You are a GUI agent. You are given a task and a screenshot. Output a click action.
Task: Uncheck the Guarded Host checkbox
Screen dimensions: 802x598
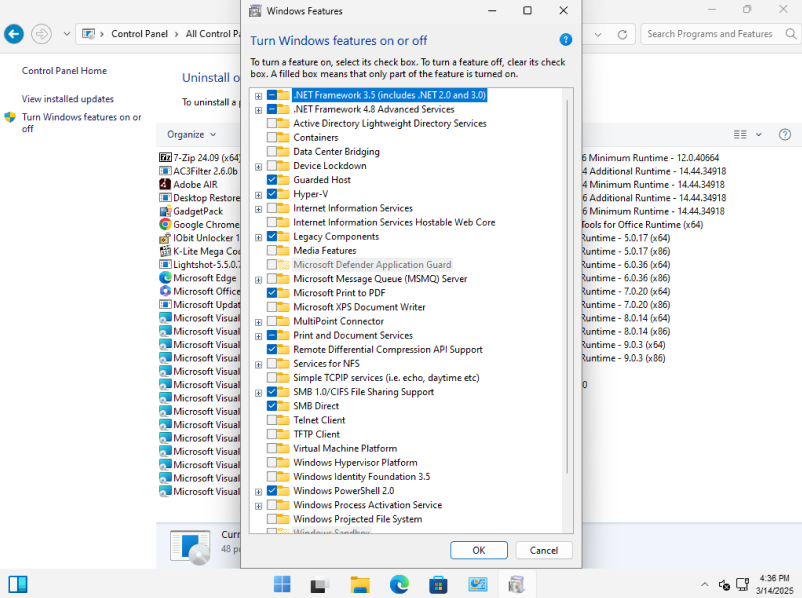[272, 180]
